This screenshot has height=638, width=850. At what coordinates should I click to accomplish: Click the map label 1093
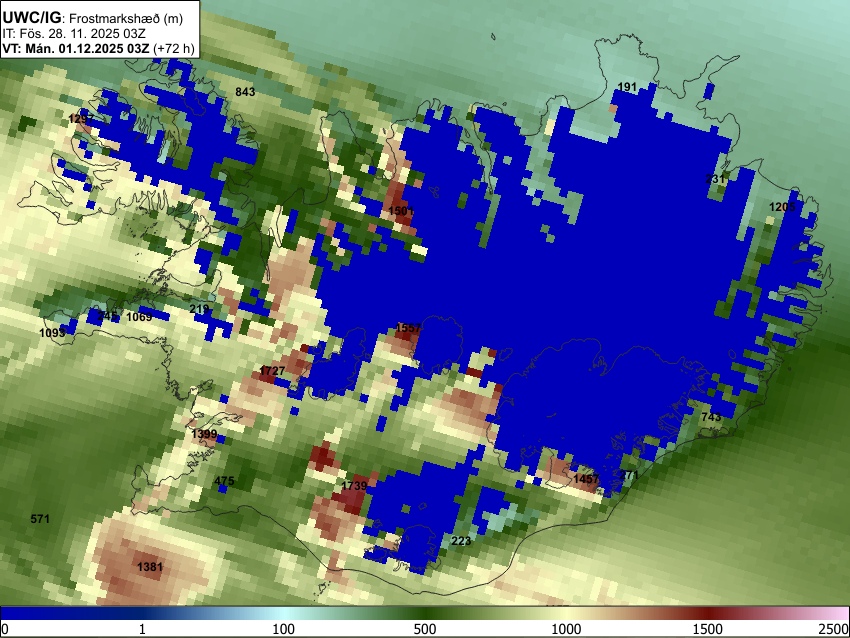53,332
